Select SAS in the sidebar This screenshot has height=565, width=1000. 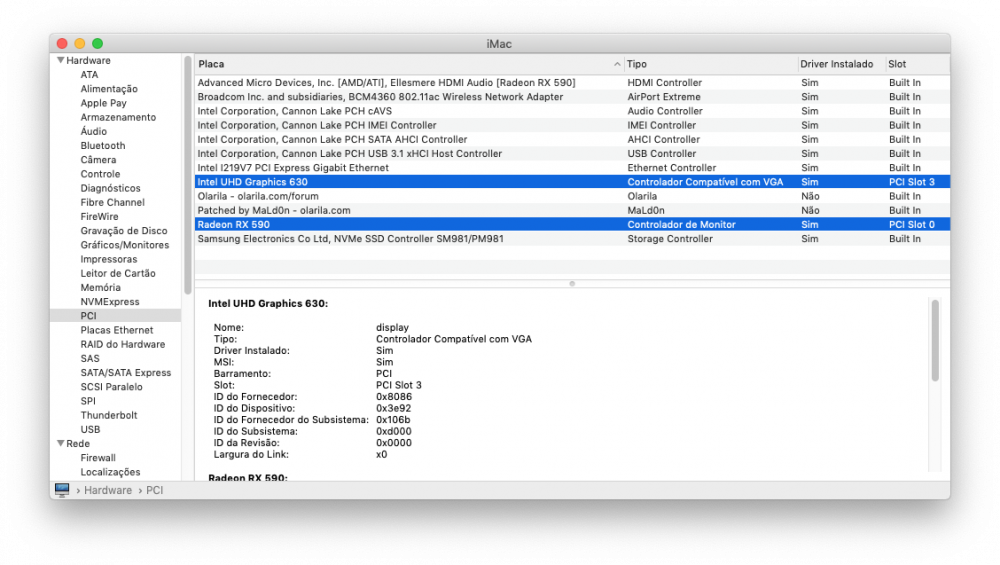[90, 358]
